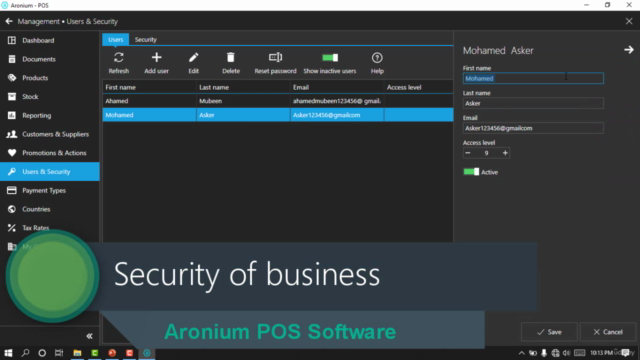Select the Ahamed user row
The image size is (640, 360).
[278, 101]
